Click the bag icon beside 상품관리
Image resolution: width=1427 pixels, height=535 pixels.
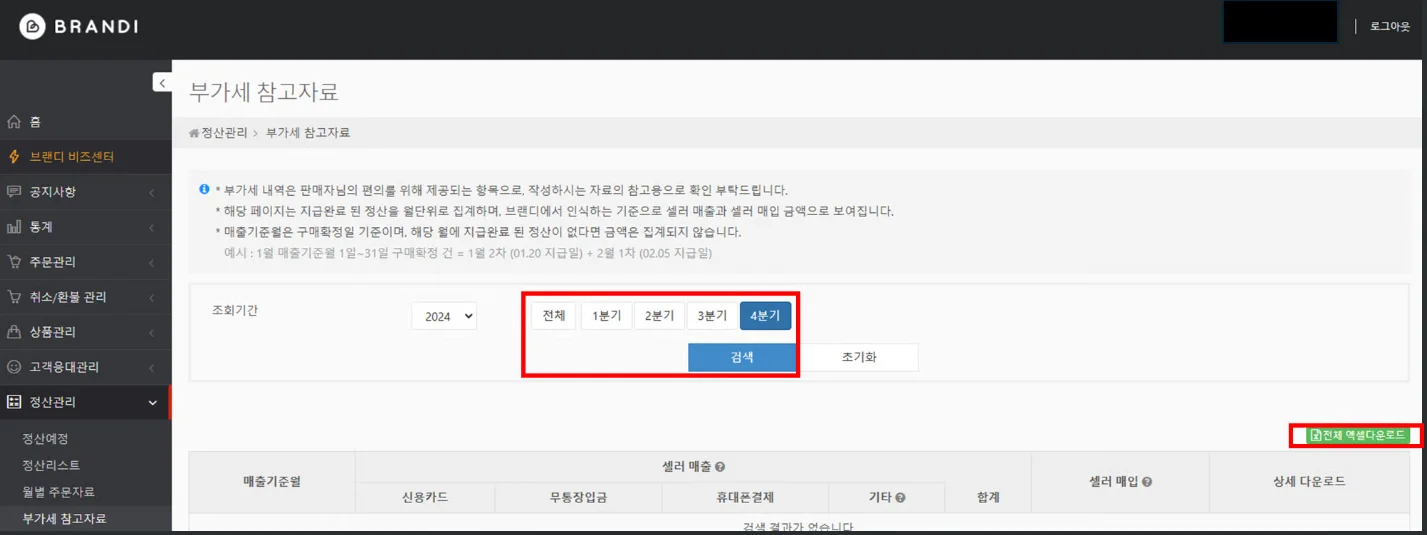14,332
